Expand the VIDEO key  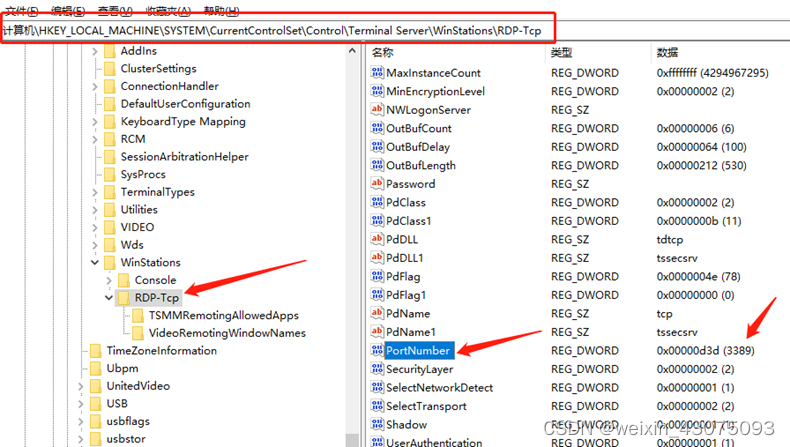[x=95, y=227]
